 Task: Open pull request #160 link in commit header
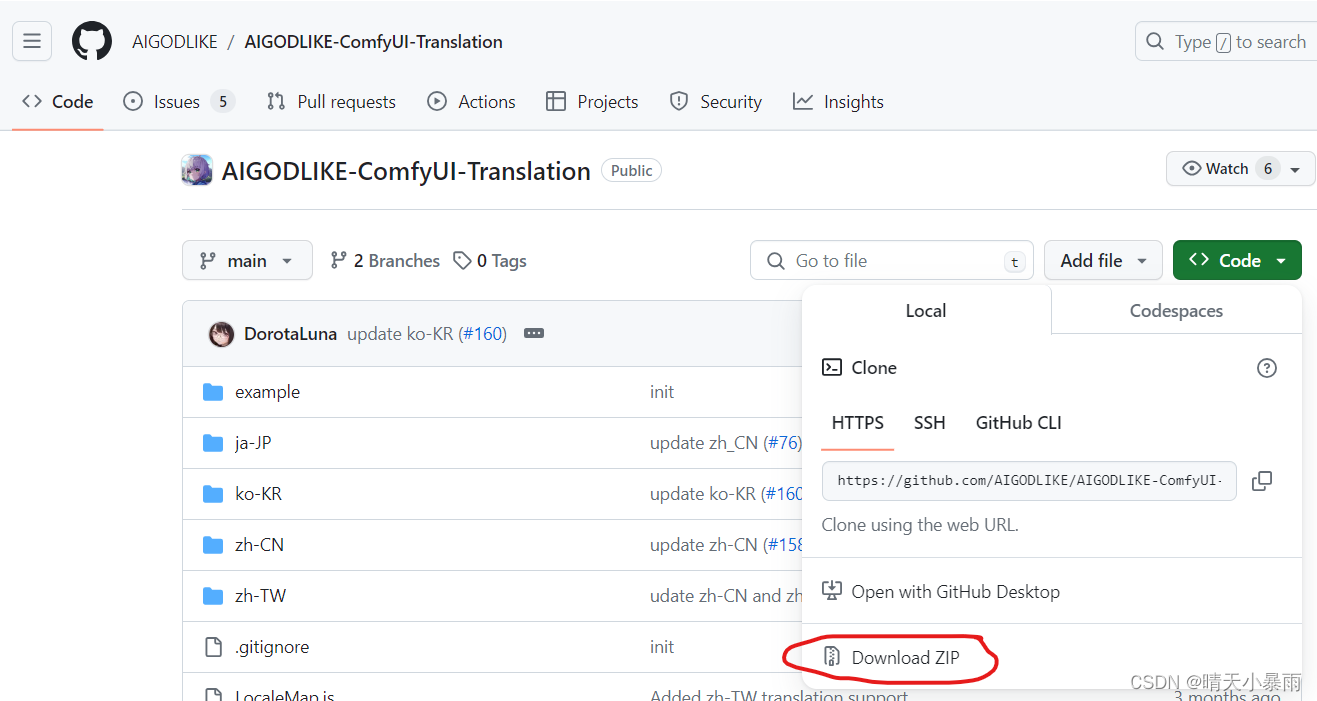point(482,334)
